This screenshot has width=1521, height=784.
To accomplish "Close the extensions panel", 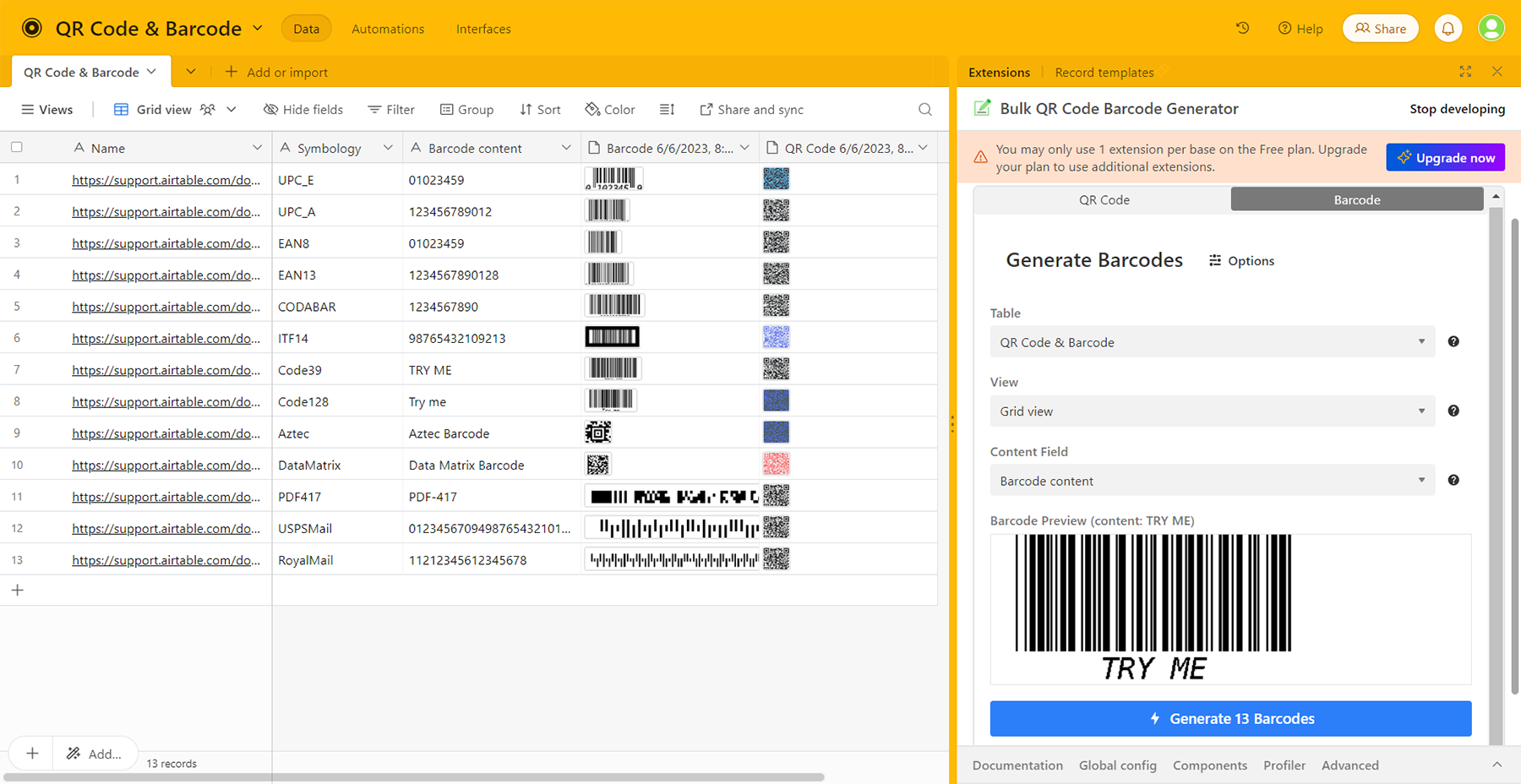I will (x=1497, y=72).
